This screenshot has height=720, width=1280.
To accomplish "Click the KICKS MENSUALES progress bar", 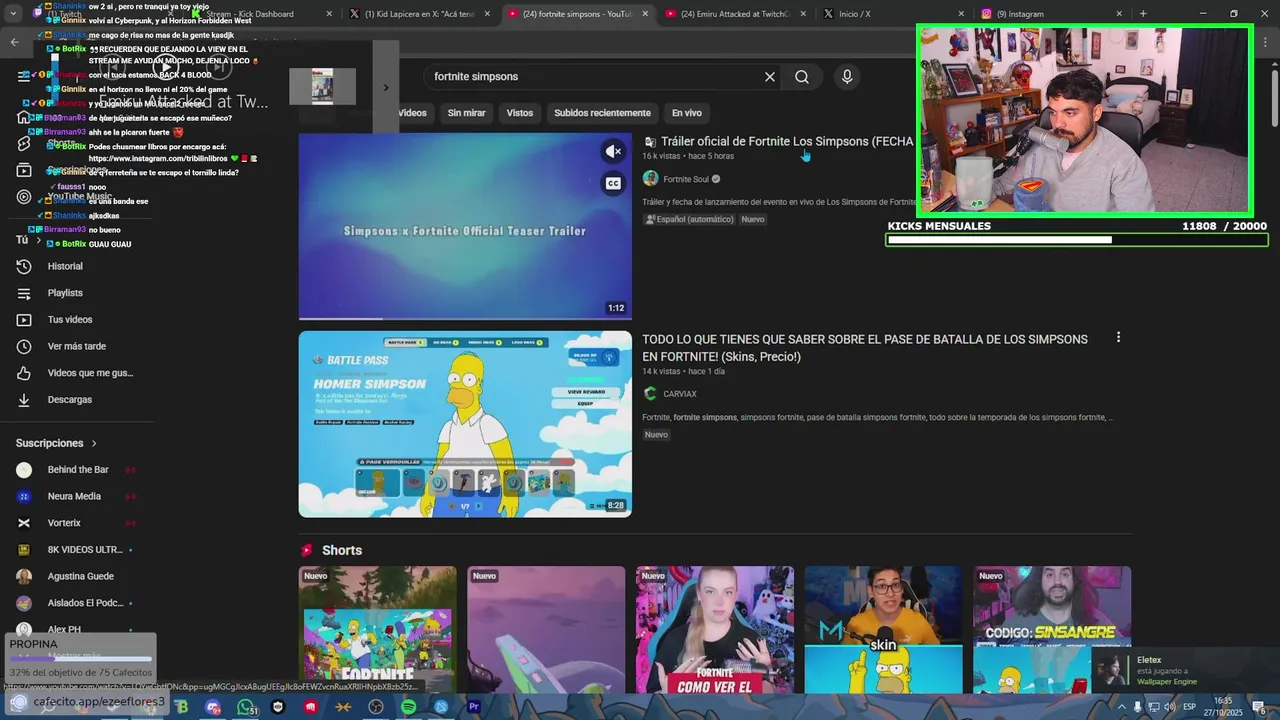I will pos(1077,240).
